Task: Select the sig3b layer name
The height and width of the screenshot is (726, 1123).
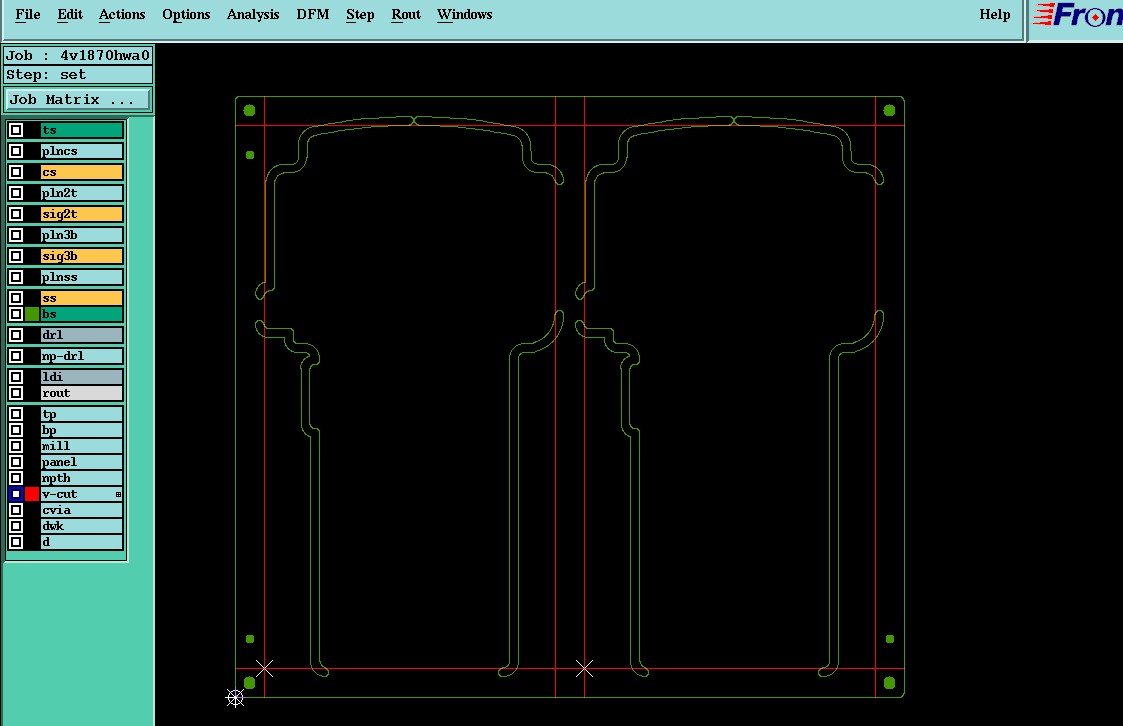Action: (x=82, y=256)
